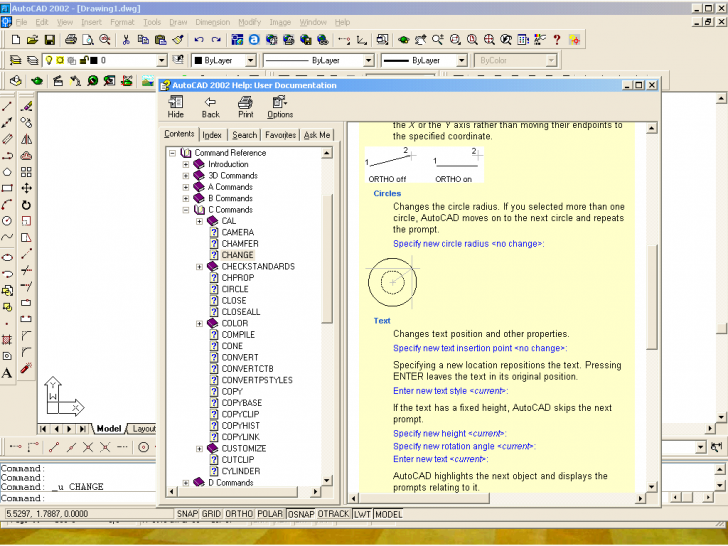Open the File menu

21,22
